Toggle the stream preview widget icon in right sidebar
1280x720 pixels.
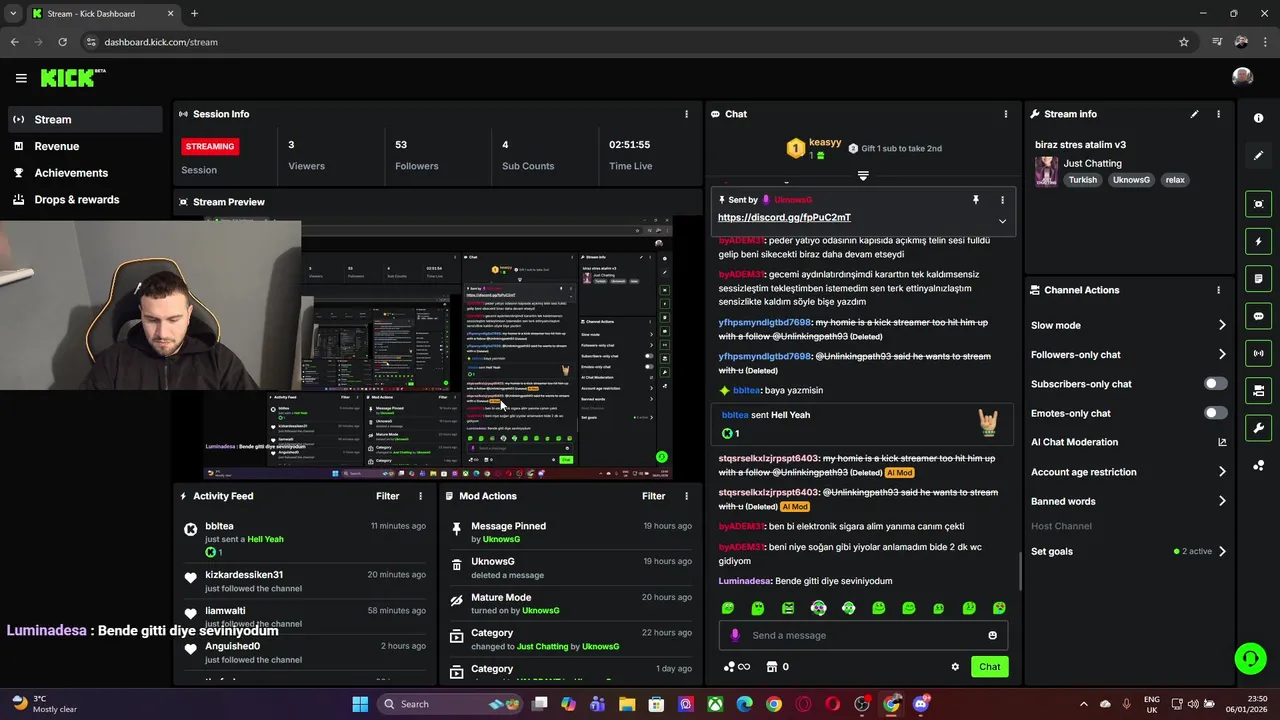1258,204
